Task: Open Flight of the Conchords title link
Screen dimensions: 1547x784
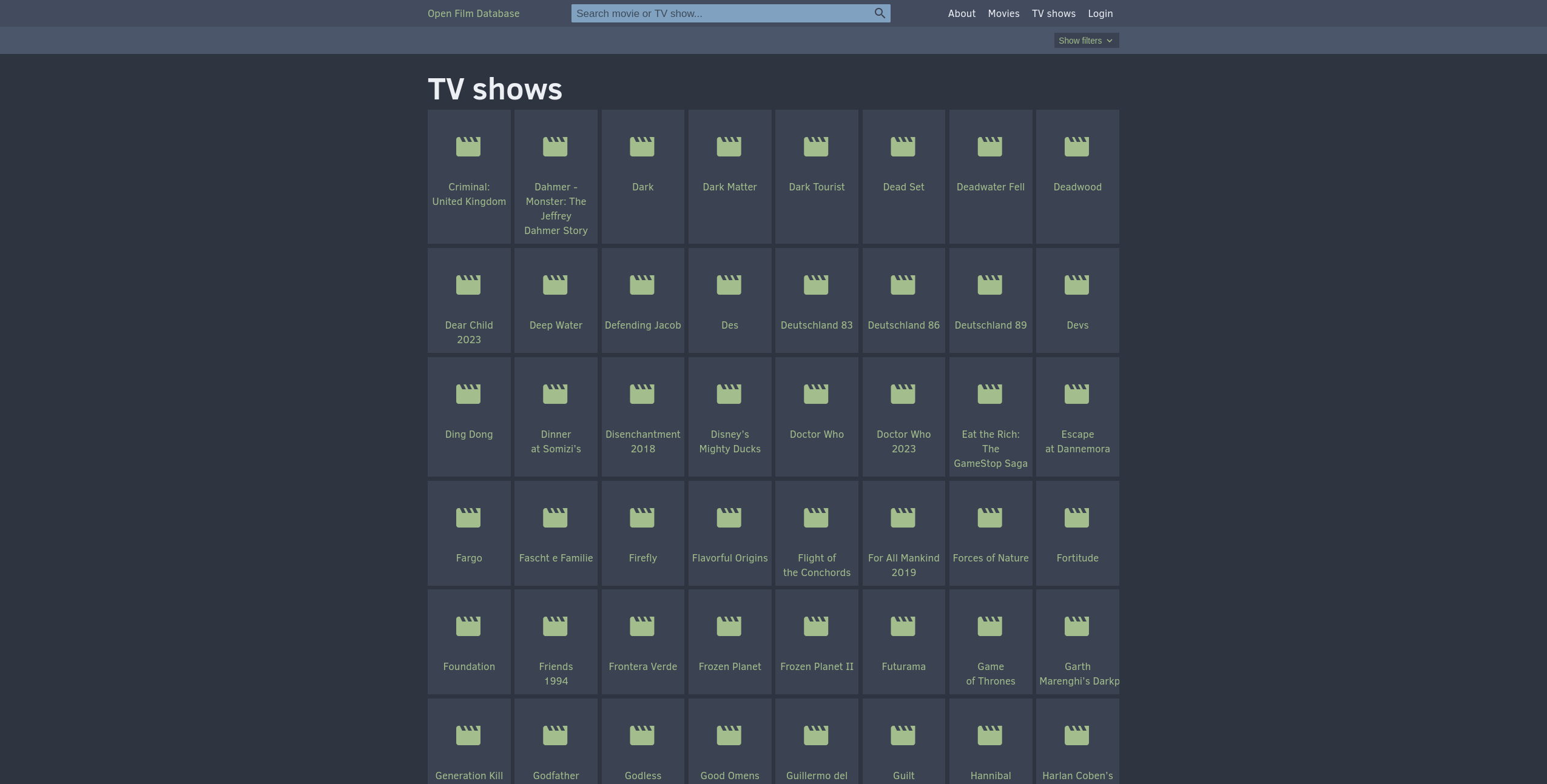Action: (817, 565)
